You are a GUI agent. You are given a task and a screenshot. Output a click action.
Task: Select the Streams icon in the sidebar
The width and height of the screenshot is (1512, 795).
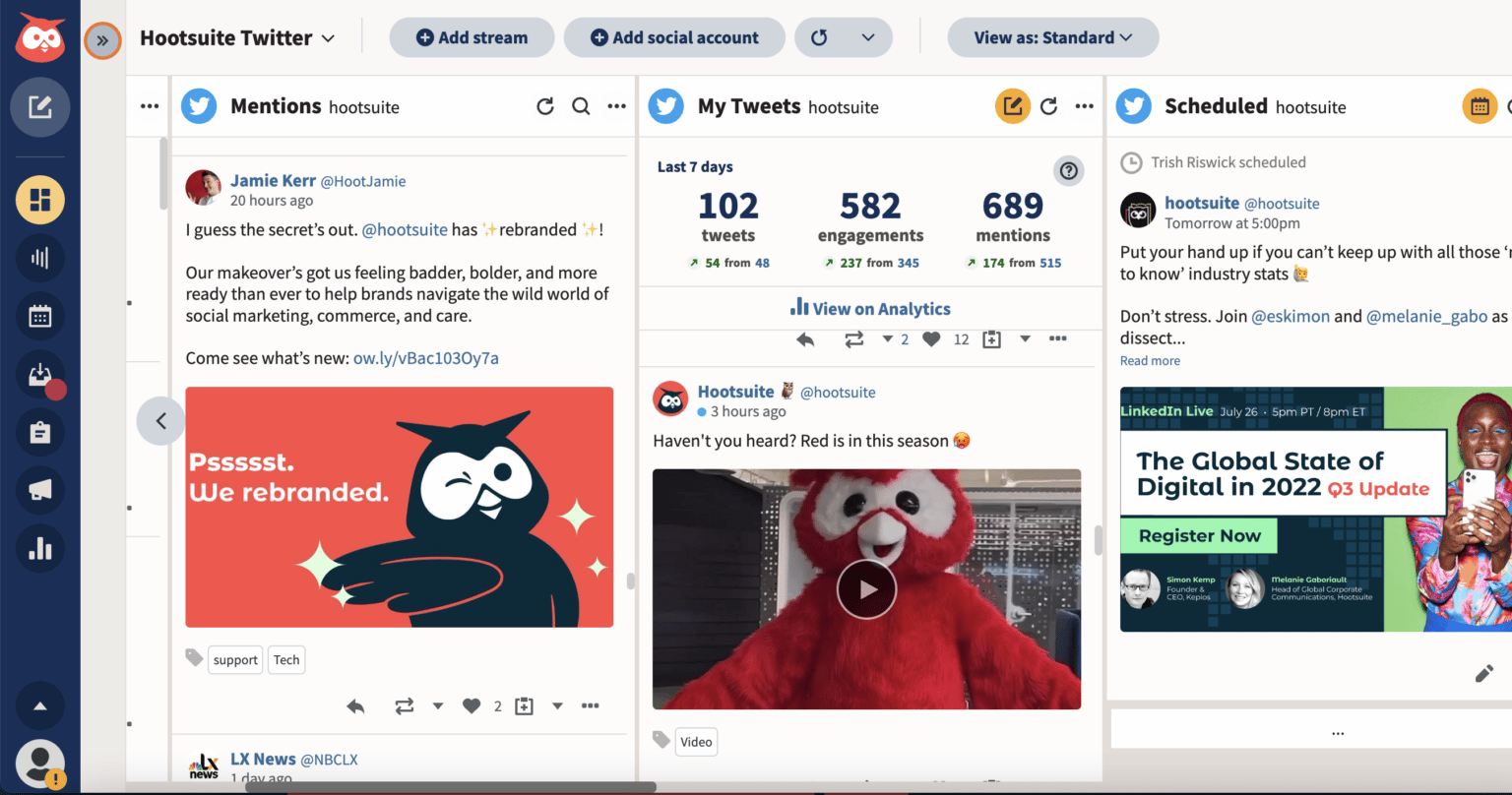40,201
